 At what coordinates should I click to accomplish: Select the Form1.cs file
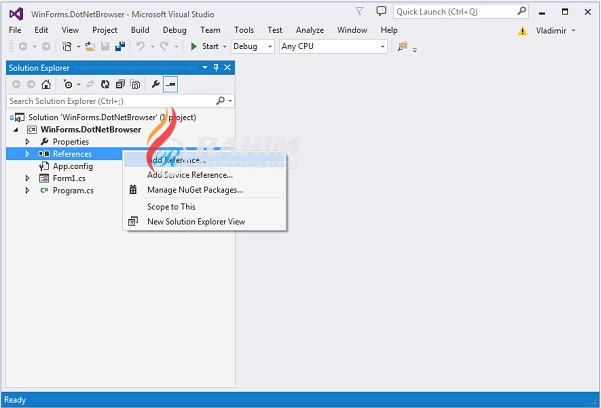69,178
